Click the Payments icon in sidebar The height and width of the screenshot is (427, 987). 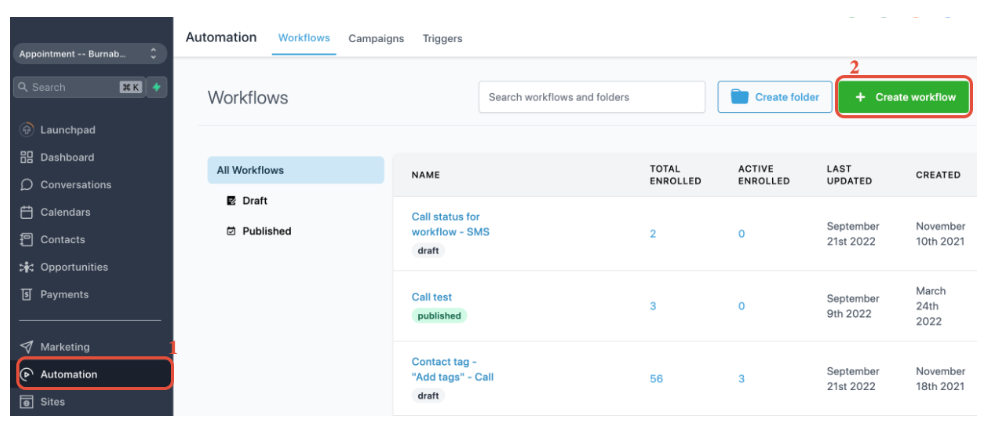27,295
